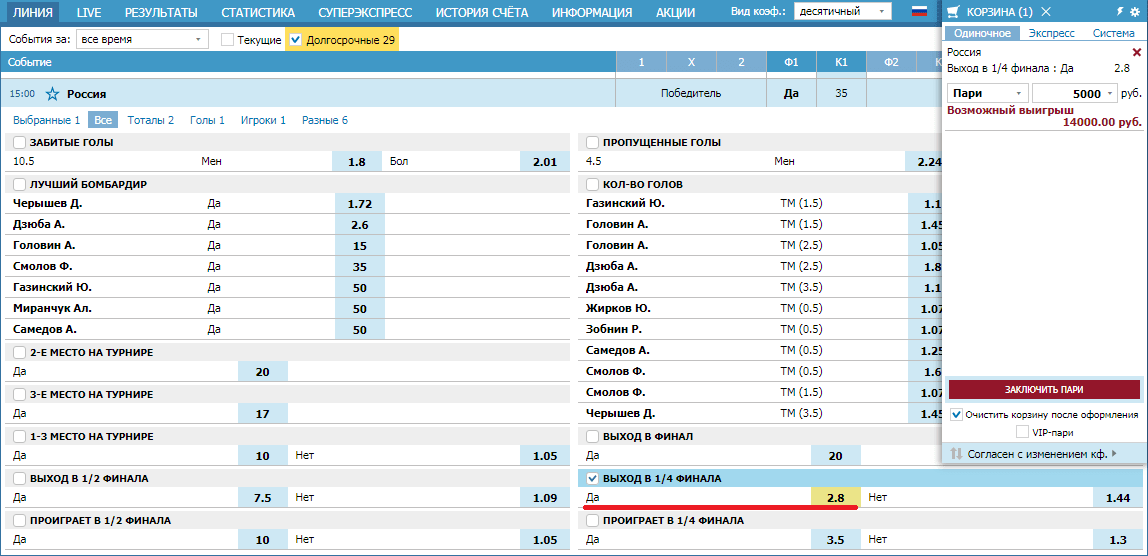Show the Игроки 1 filter

[x=264, y=120]
